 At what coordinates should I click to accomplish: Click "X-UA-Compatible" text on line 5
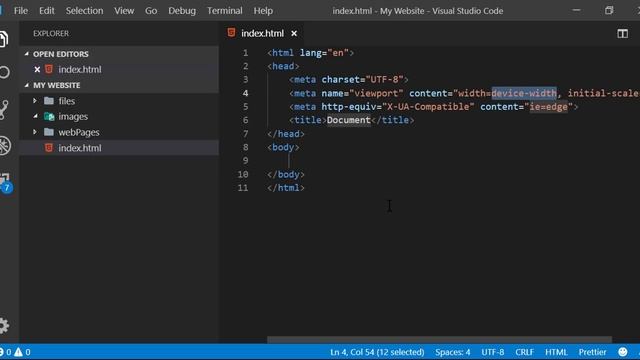coord(428,107)
